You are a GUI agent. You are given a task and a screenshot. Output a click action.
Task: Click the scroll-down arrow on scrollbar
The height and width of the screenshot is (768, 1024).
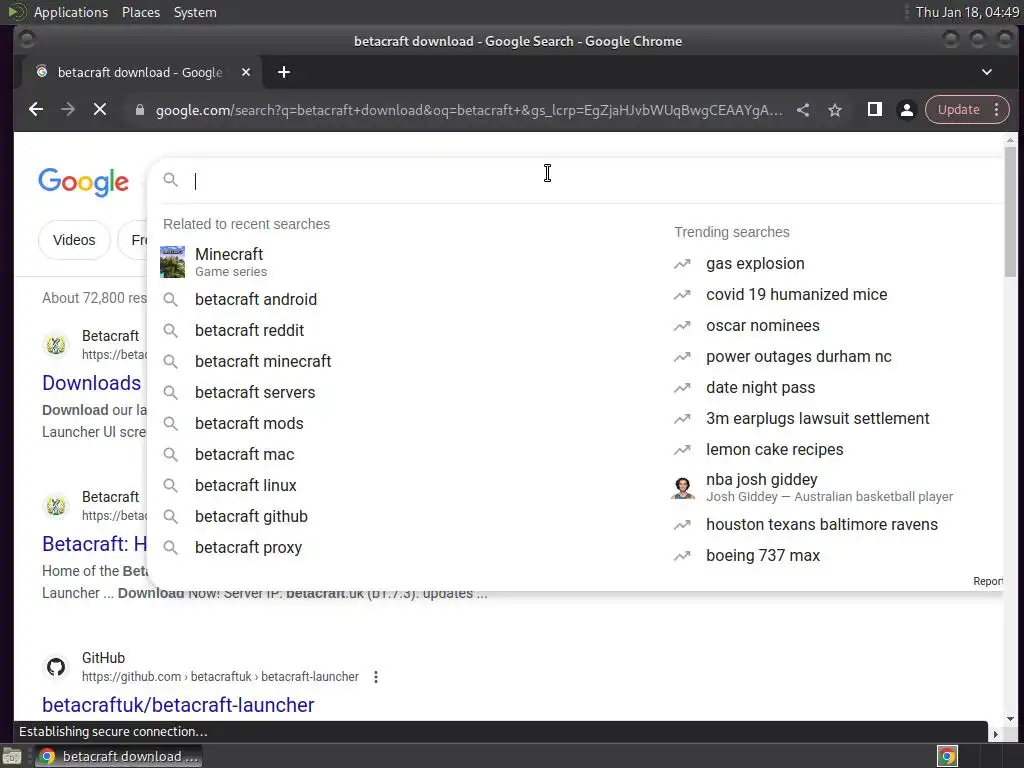click(x=1010, y=718)
